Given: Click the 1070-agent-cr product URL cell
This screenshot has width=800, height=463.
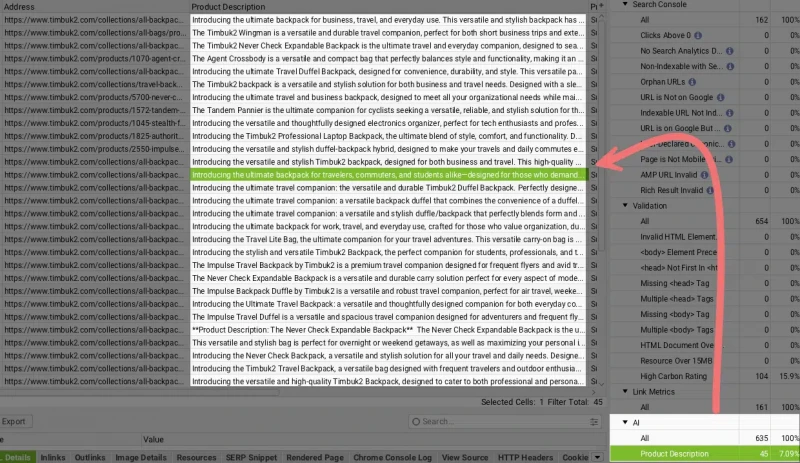Looking at the screenshot, I should tap(94, 59).
